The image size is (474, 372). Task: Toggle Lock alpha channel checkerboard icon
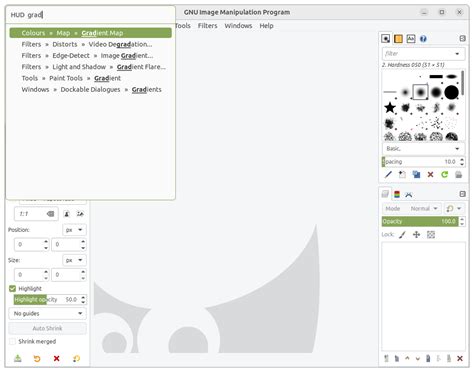[431, 235]
